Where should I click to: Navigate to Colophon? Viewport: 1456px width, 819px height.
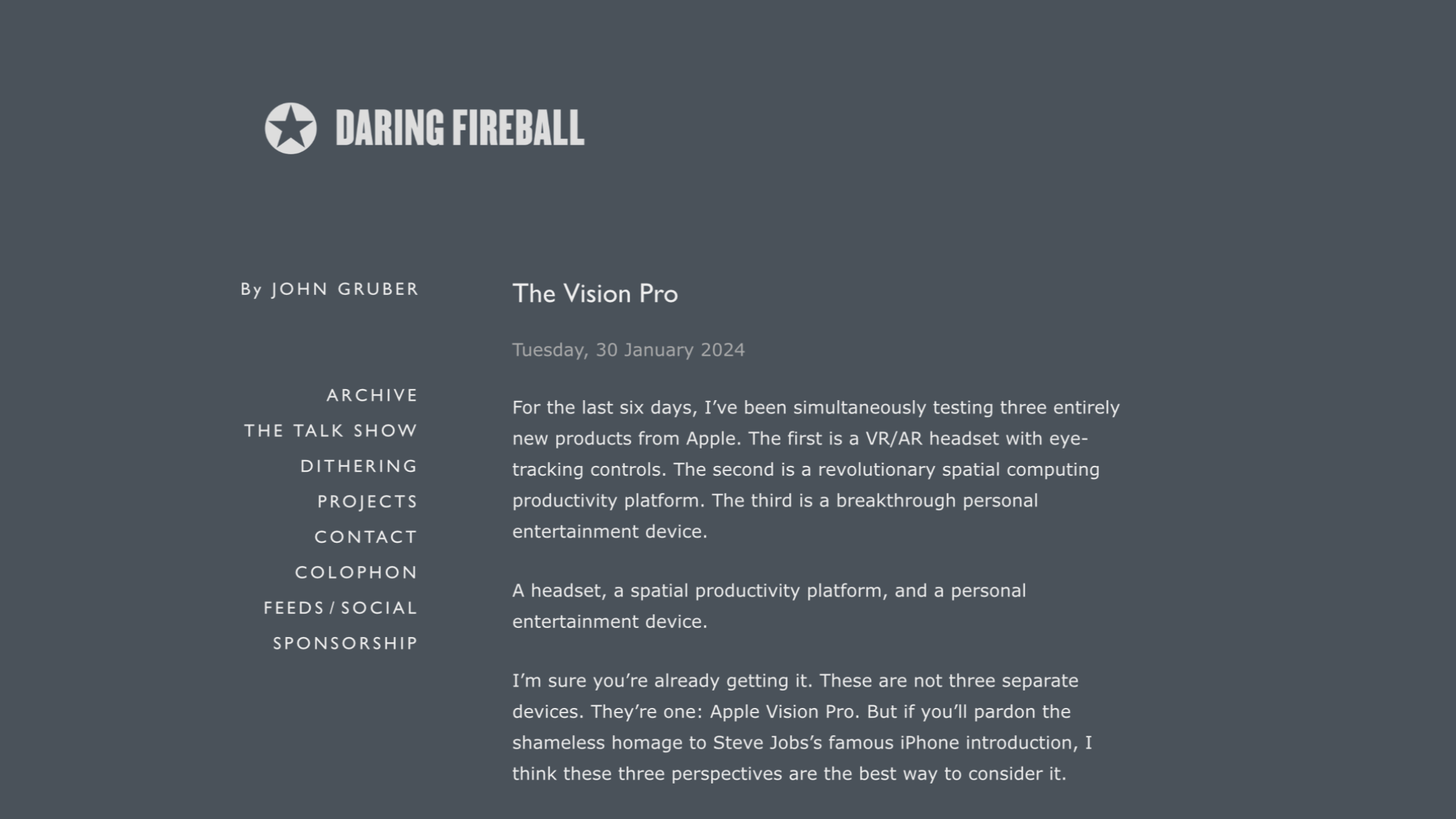pos(356,572)
